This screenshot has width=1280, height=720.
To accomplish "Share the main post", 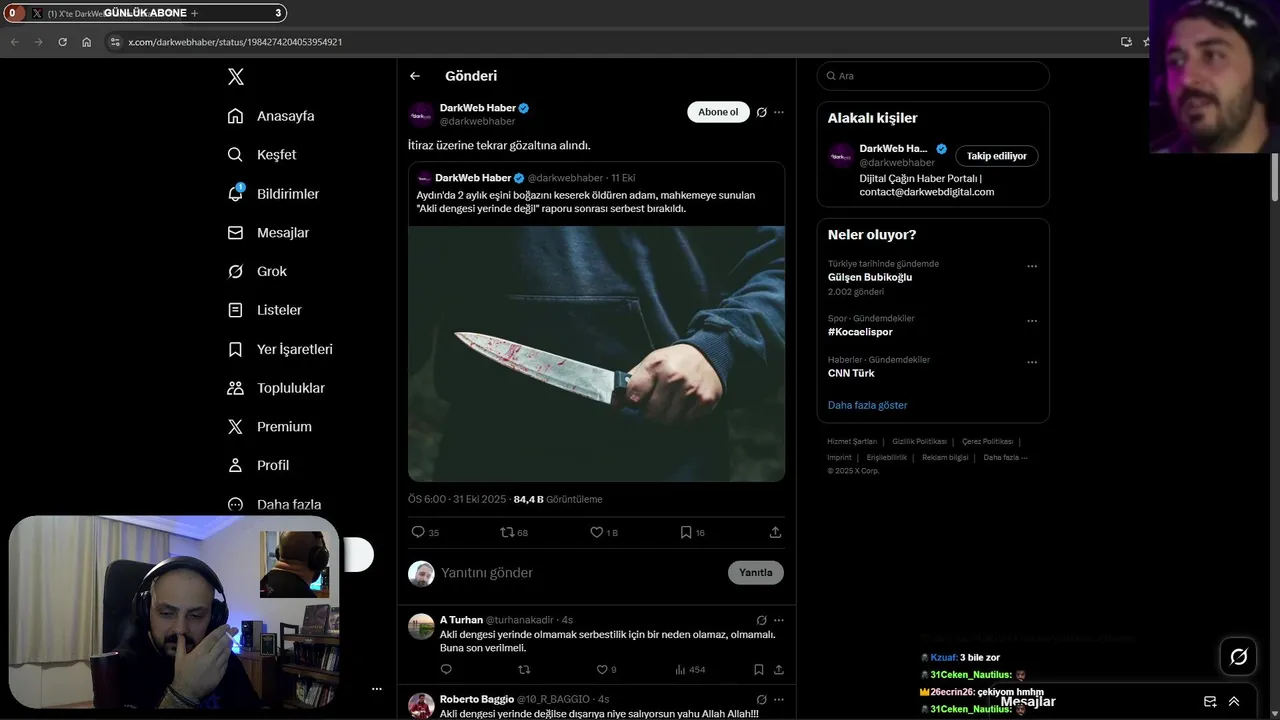I will (x=775, y=532).
